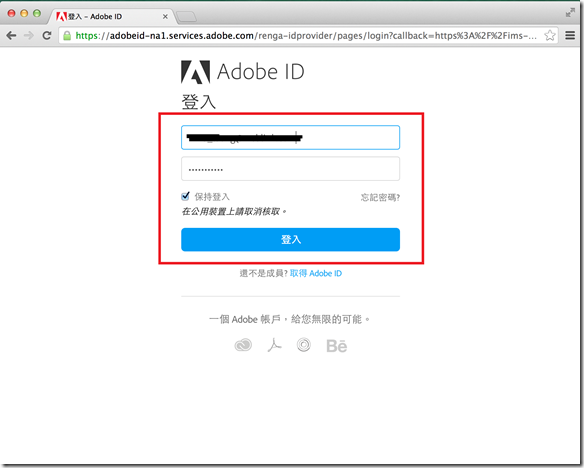Click the 一個 Adobe 帳戶 tagline text
This screenshot has width=584, height=468.
pyautogui.click(x=289, y=319)
